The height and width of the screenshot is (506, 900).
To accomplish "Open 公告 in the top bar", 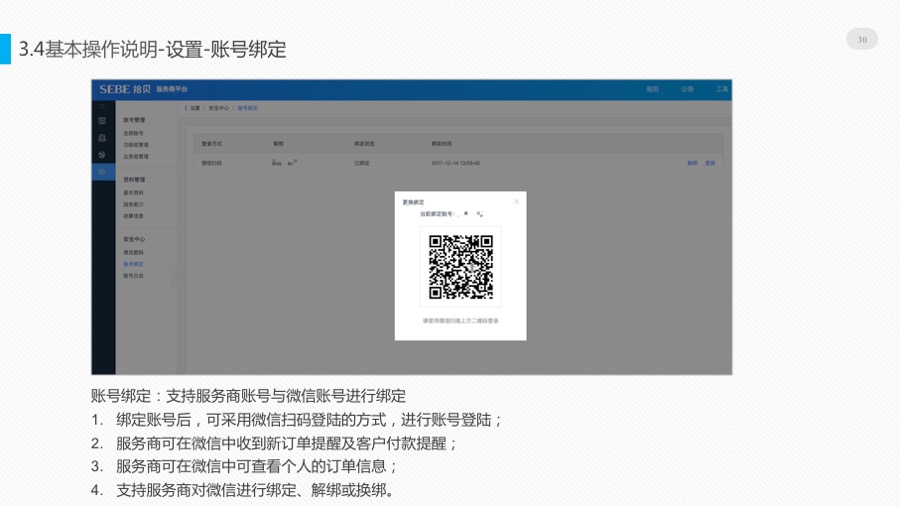I will 687,89.
